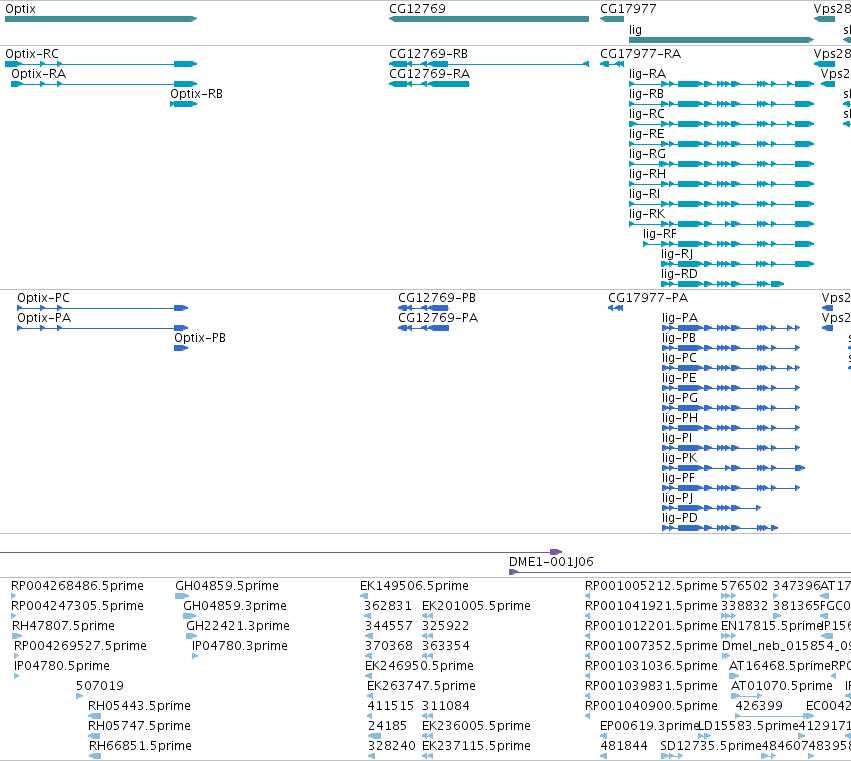This screenshot has height=761, width=851.
Task: Select the Optix-PC protein label
Action: pos(43,298)
